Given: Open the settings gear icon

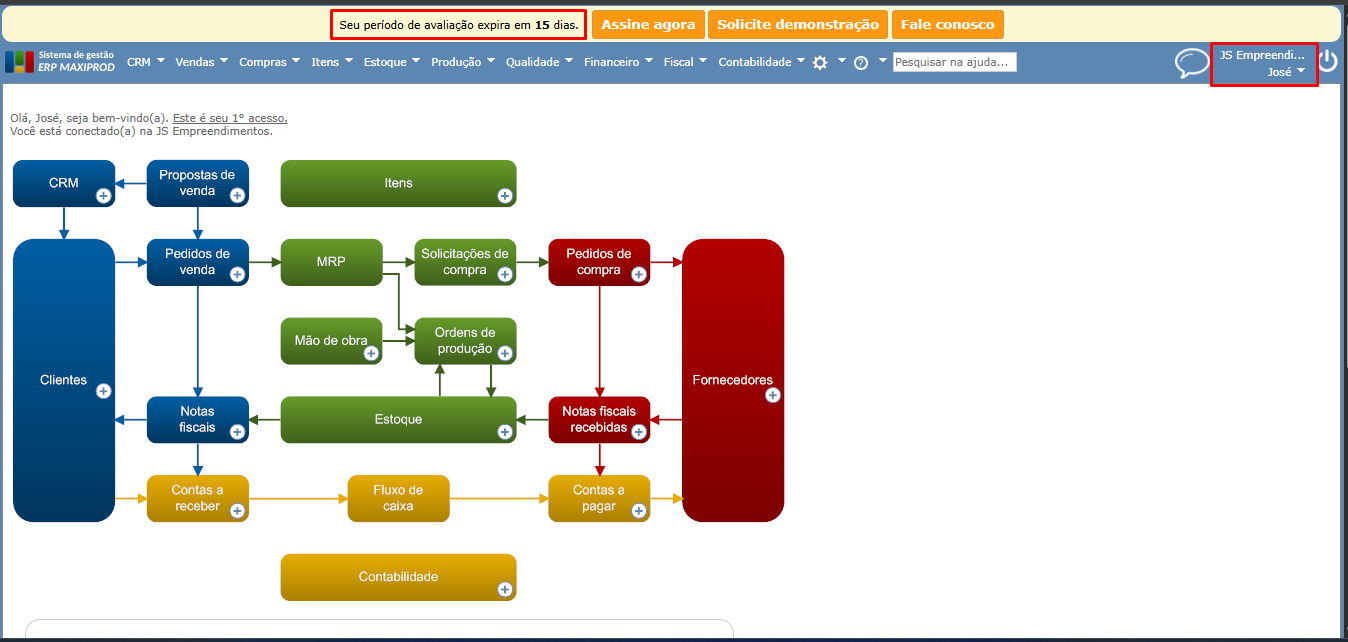Looking at the screenshot, I should tap(820, 62).
